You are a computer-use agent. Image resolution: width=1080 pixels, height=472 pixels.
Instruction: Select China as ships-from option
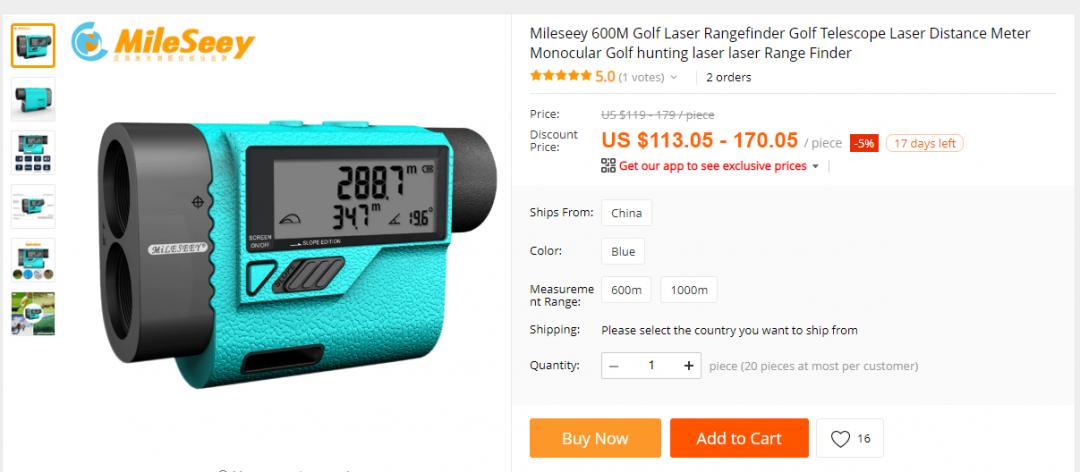626,213
